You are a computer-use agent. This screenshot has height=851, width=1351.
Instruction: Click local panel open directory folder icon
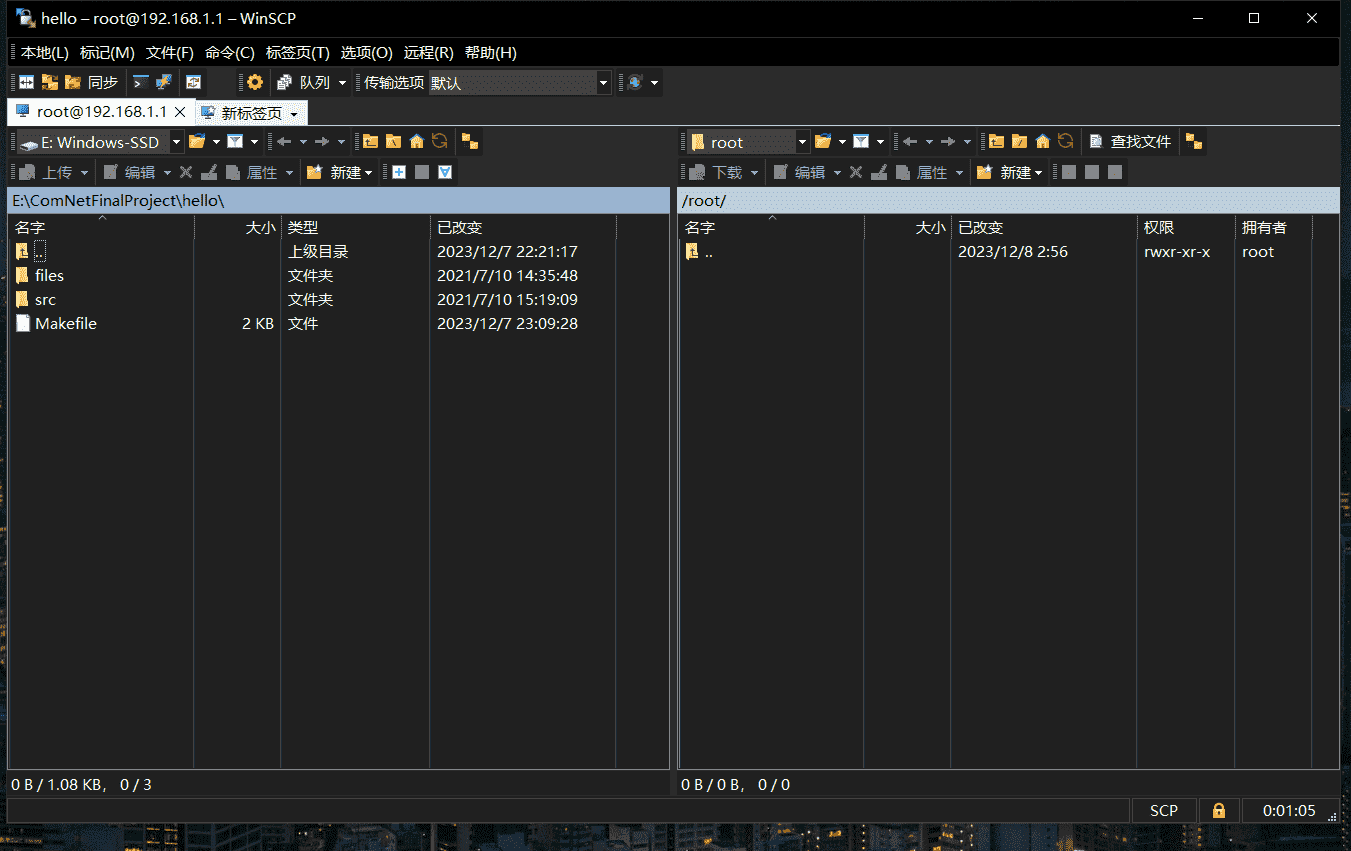pos(197,142)
